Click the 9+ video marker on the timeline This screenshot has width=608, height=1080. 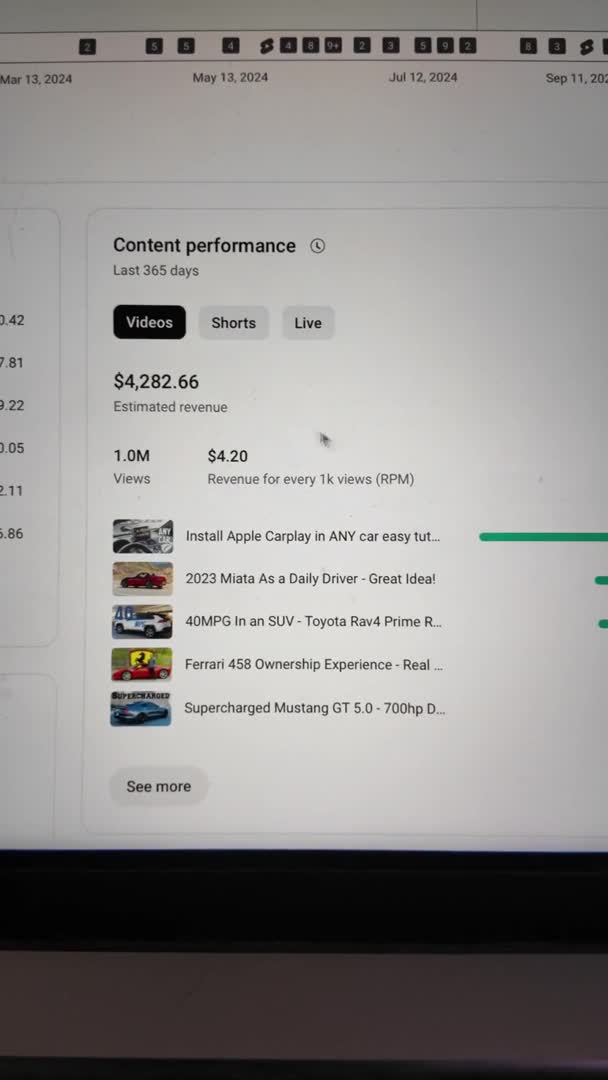pos(333,46)
